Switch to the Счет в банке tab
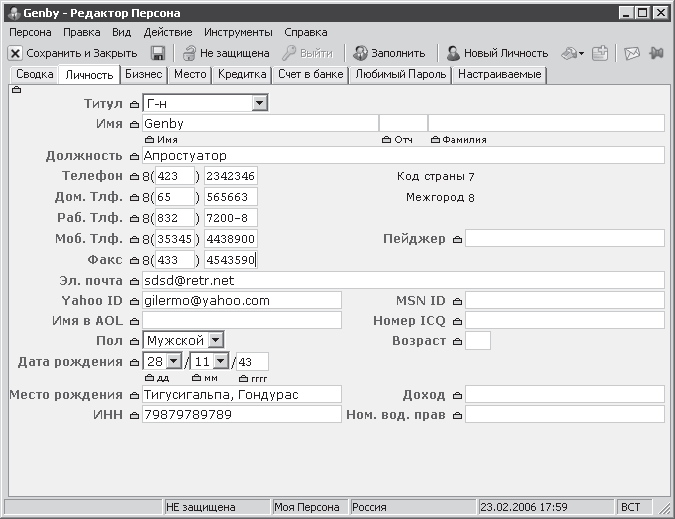Screen dimensions: 675x519 coord(310,74)
